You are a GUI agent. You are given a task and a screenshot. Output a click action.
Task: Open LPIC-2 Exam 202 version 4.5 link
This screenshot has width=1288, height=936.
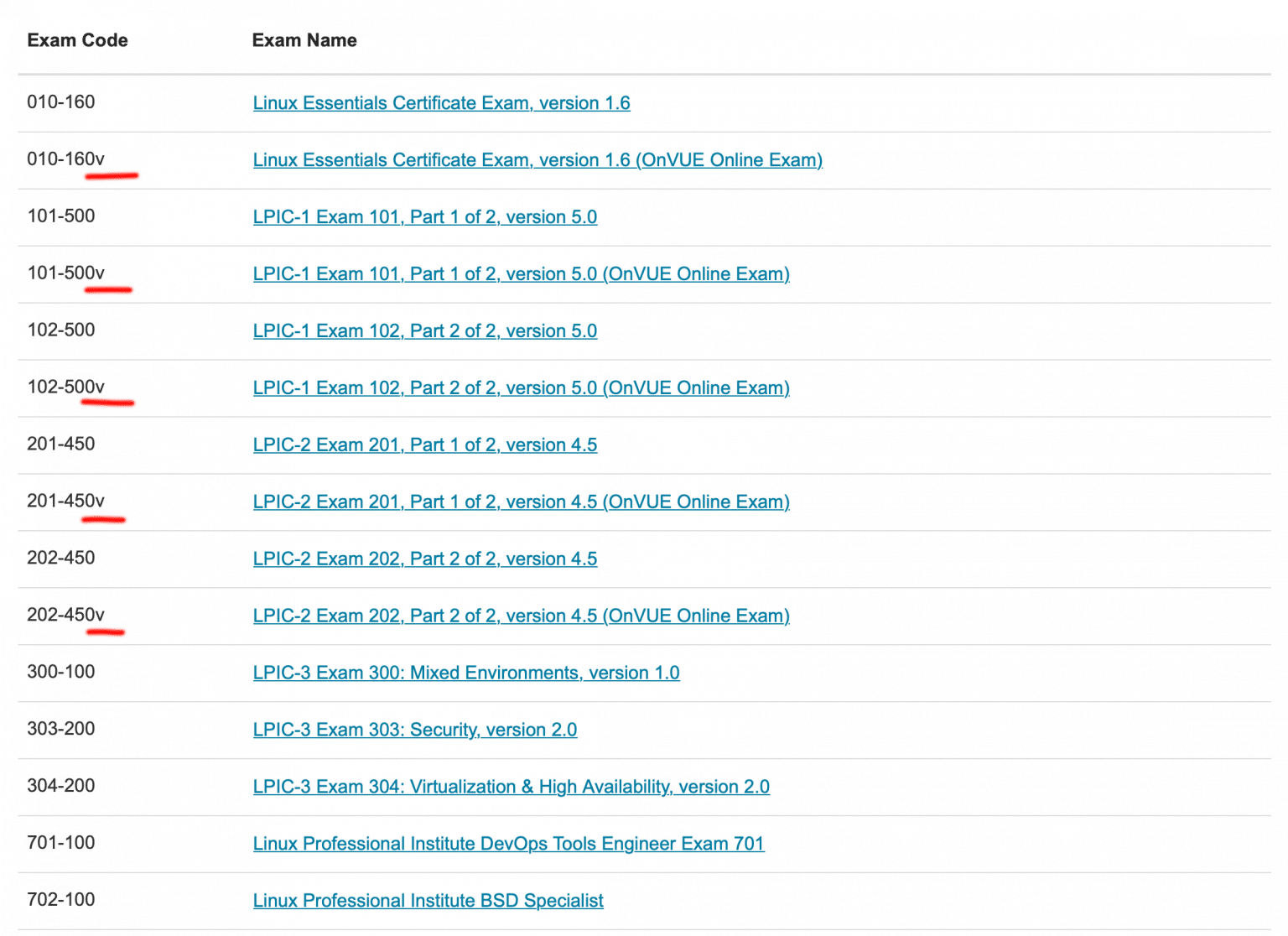coord(424,559)
